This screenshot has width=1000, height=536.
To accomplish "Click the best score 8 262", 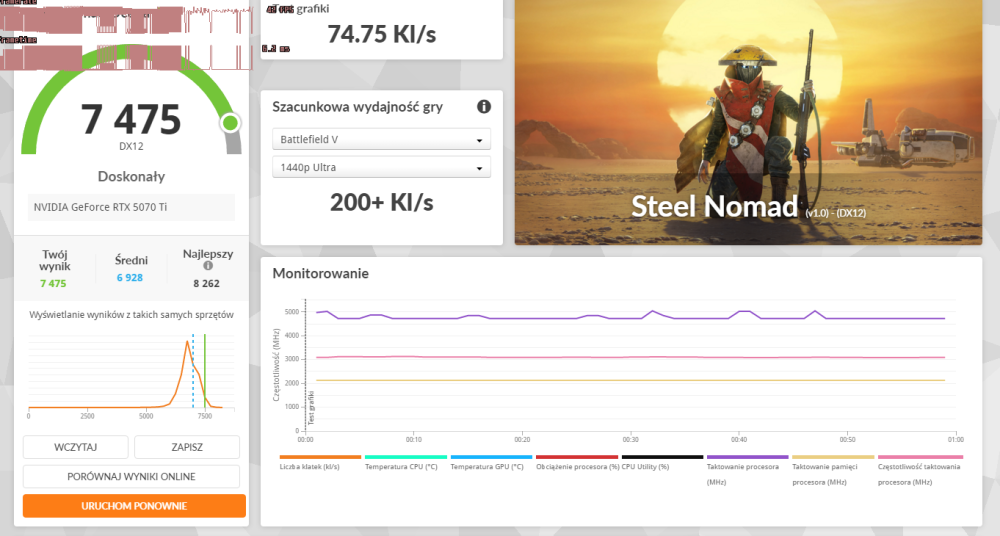I will coord(207,283).
